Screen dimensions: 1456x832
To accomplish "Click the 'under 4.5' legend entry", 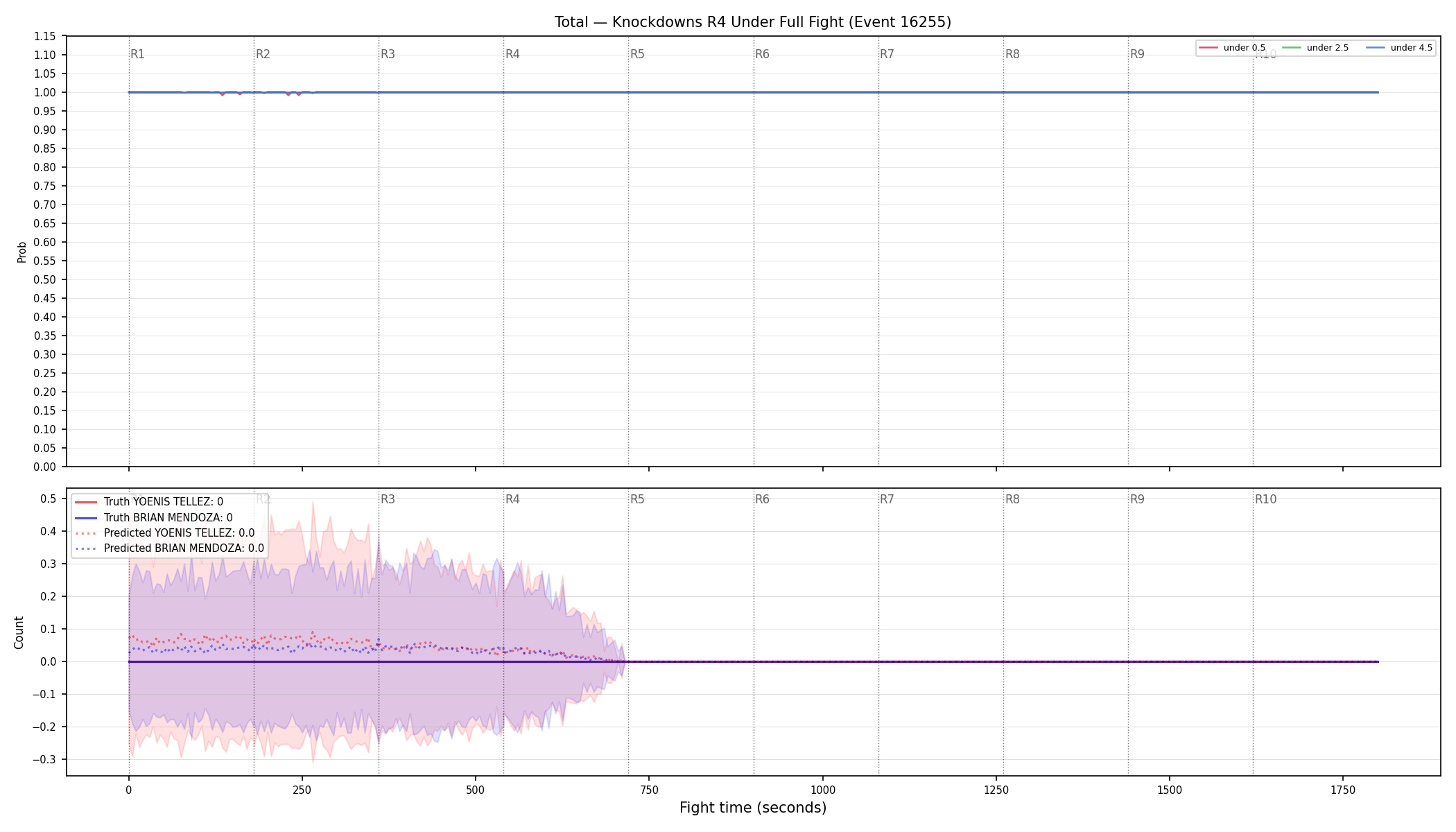I will (x=1399, y=48).
